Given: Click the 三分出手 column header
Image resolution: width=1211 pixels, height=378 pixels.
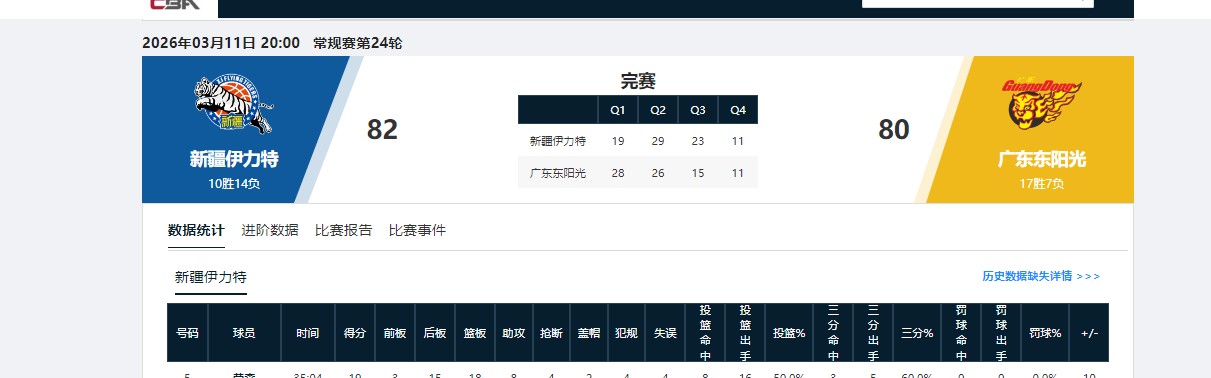Looking at the screenshot, I should click(x=873, y=333).
